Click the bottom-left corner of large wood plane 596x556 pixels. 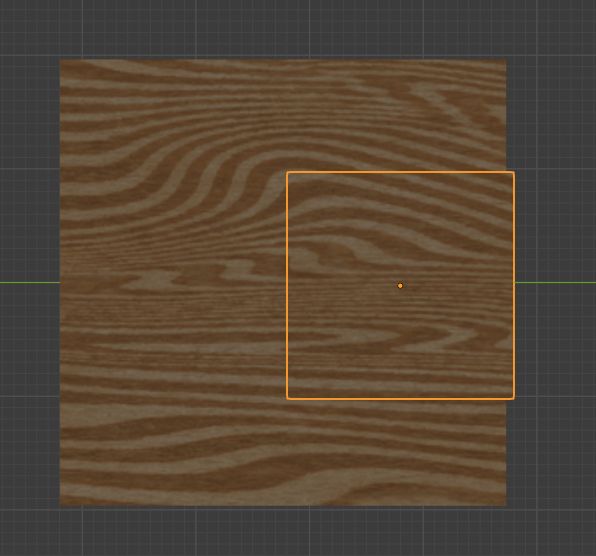(61, 506)
